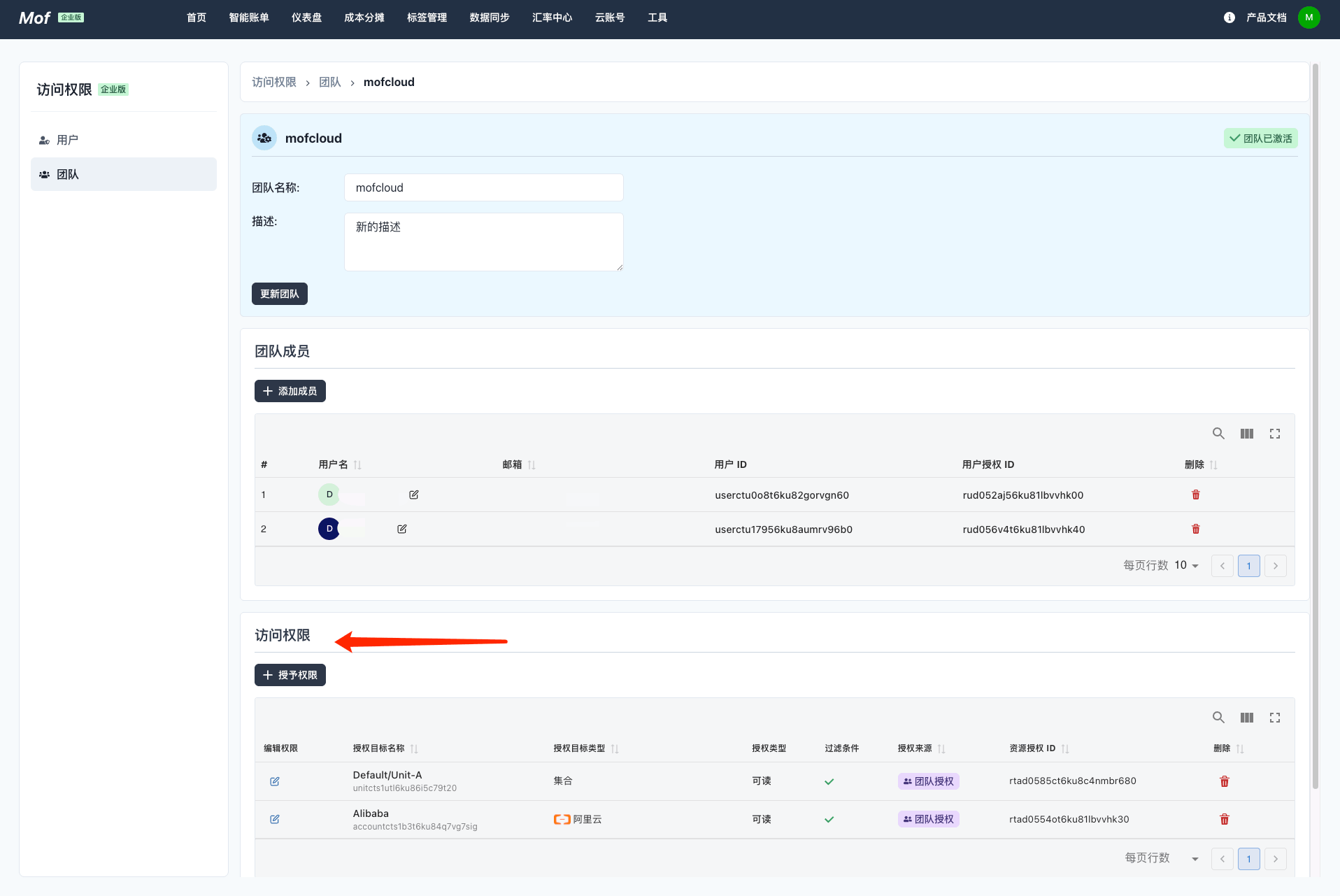Open 智能账单 menu

pyautogui.click(x=249, y=17)
